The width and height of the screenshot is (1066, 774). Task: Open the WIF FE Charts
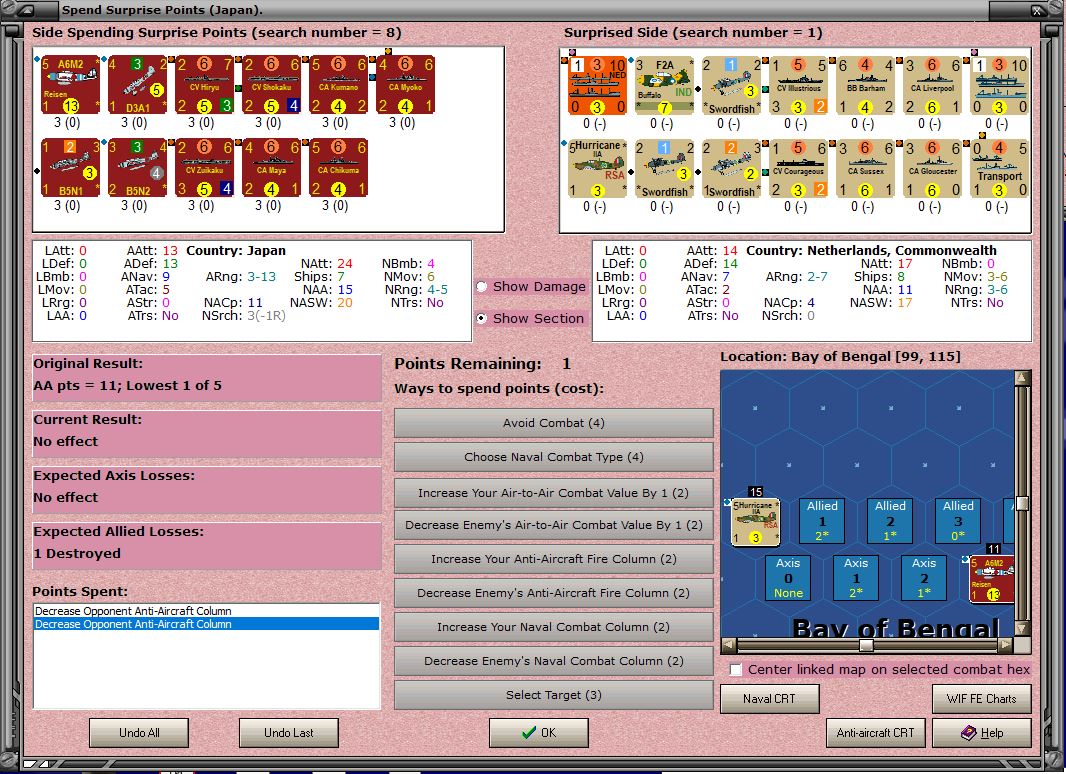pyautogui.click(x=982, y=699)
